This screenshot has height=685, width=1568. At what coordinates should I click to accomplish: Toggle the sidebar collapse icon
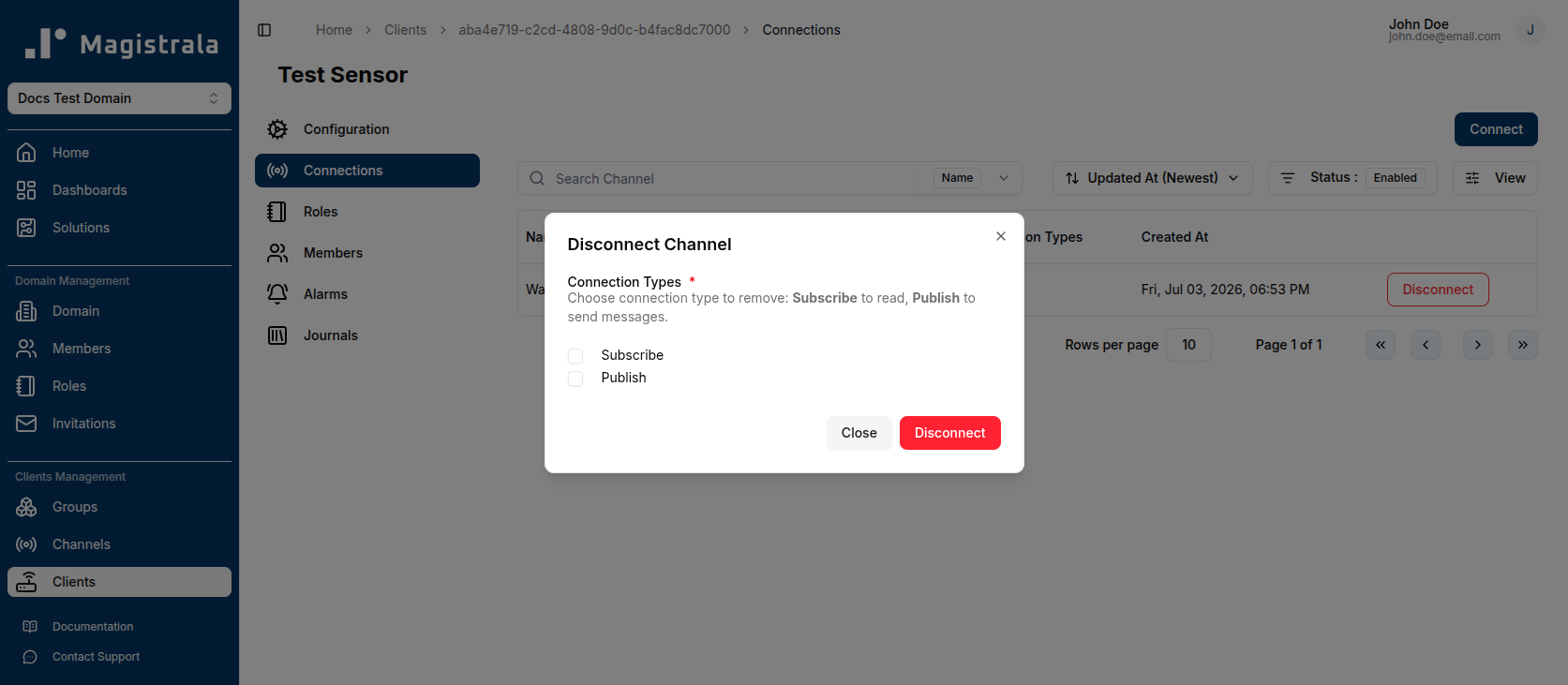[264, 30]
